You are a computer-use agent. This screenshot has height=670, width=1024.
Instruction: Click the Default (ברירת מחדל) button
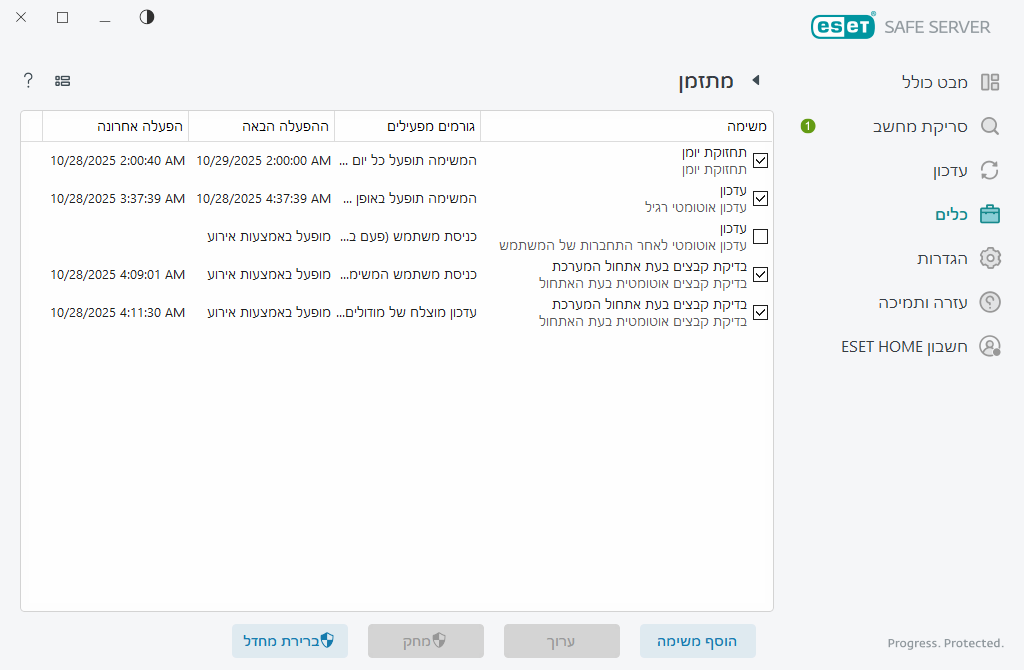pyautogui.click(x=289, y=641)
